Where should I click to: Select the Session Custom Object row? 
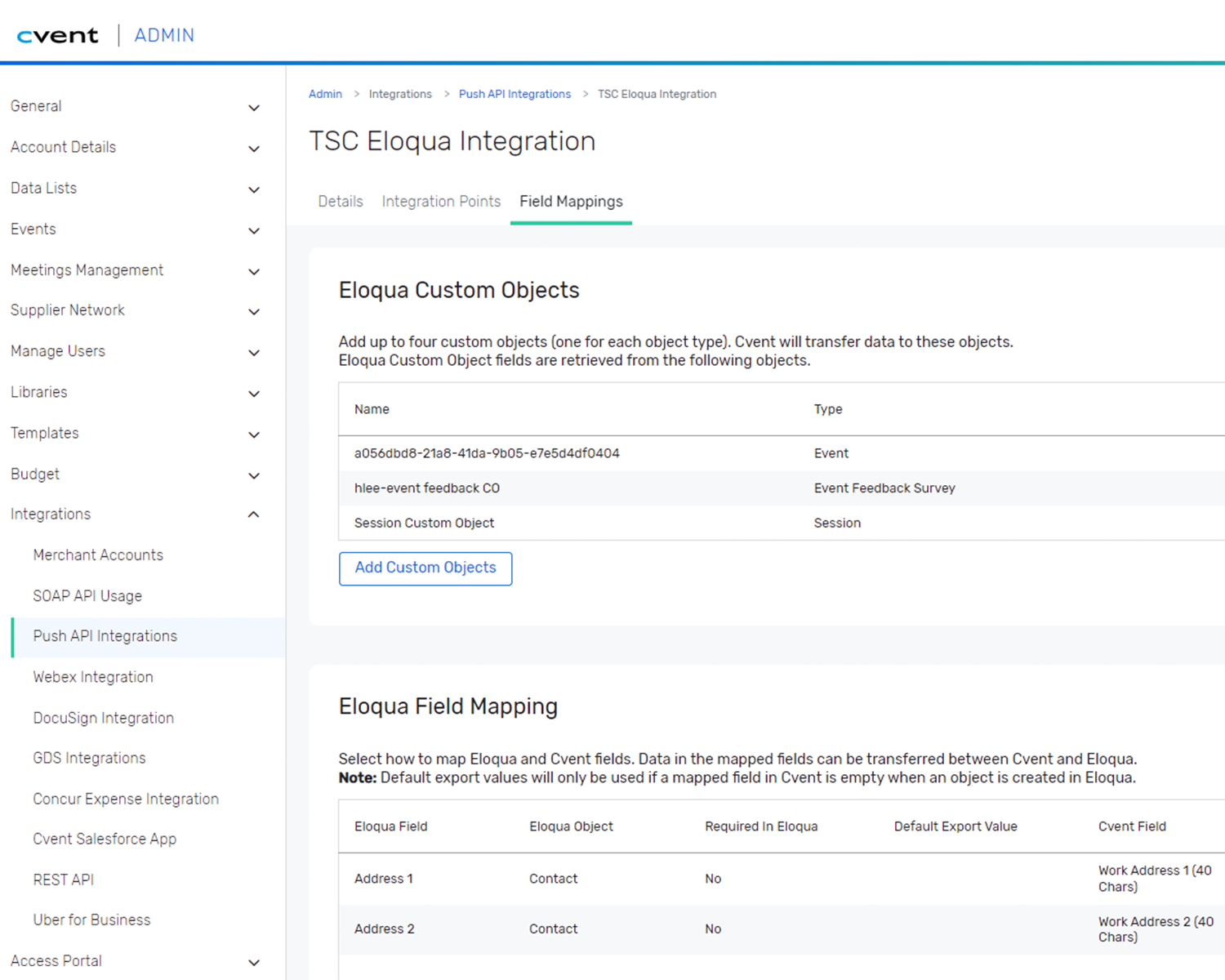click(x=424, y=523)
